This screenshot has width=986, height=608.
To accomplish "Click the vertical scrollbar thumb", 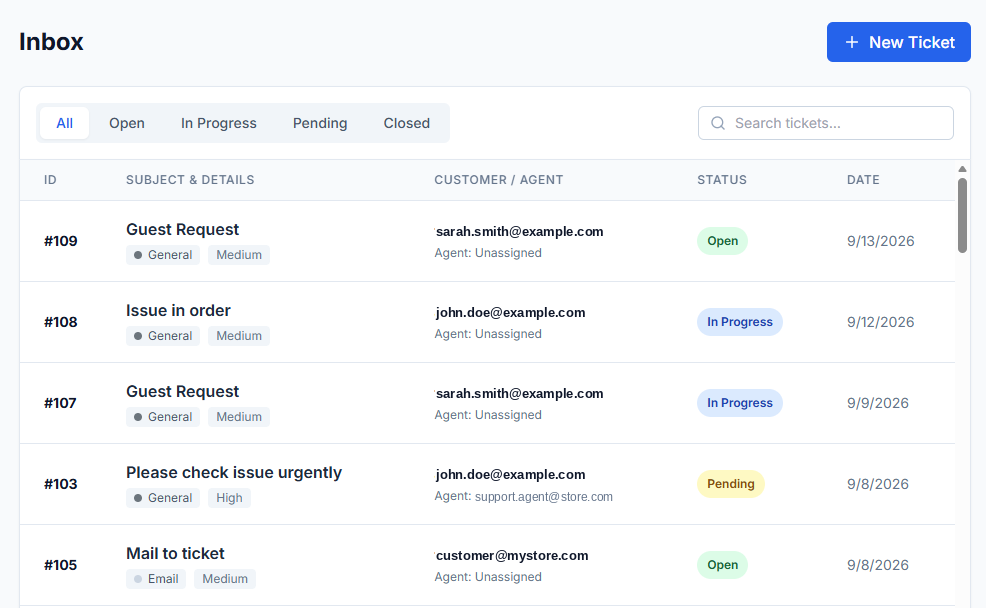I will (x=962, y=216).
